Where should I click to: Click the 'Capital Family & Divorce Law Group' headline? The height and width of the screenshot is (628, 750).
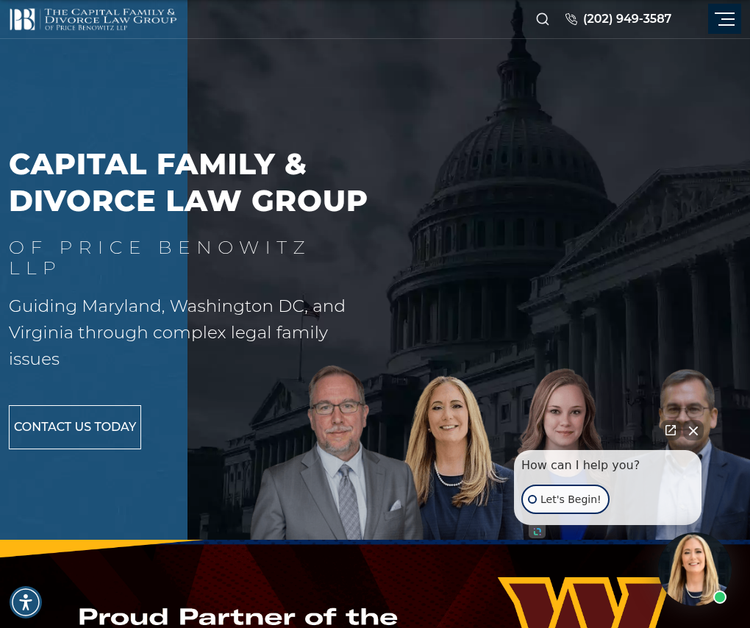pyautogui.click(x=188, y=182)
